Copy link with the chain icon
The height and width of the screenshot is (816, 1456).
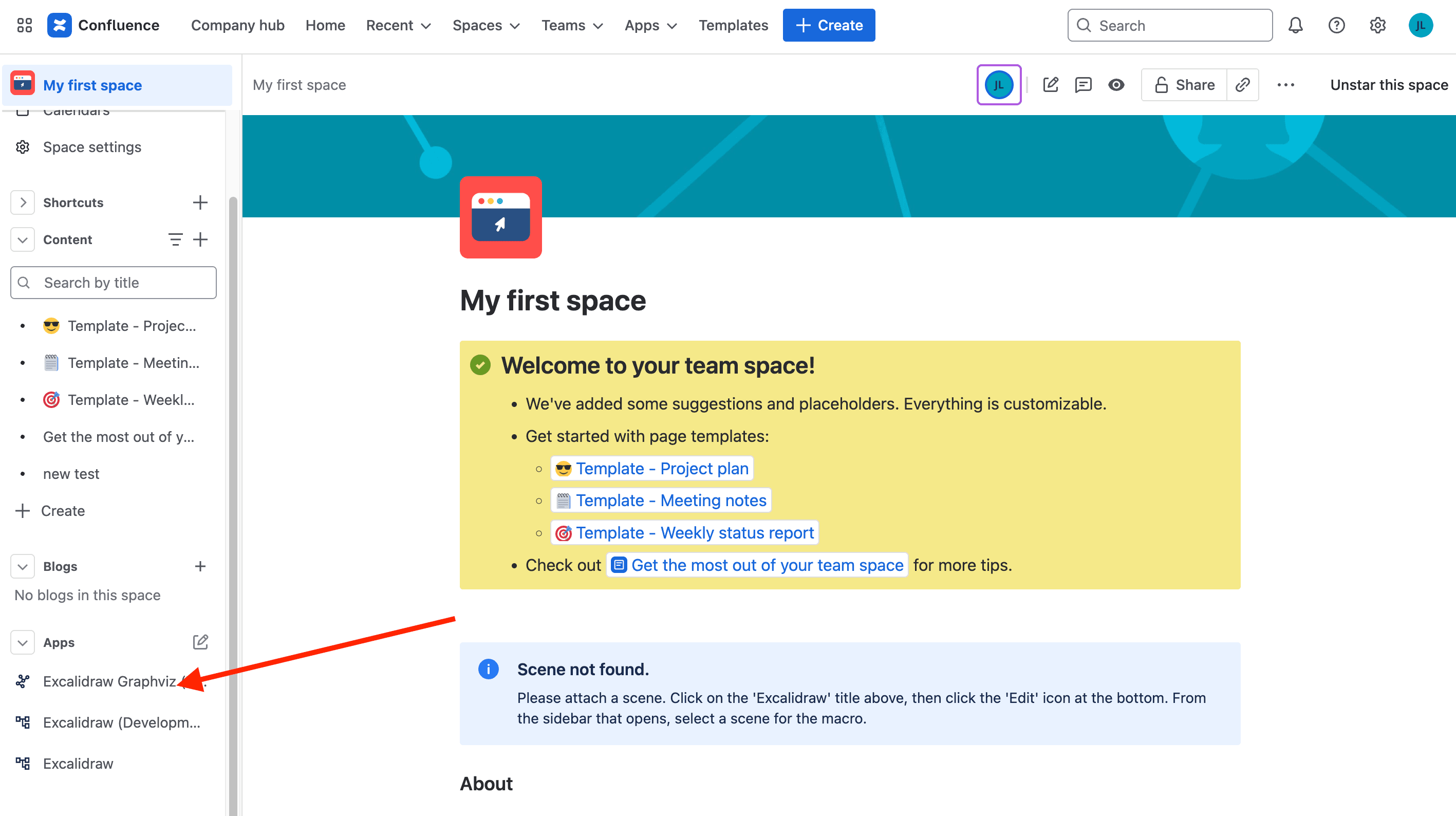(1242, 85)
